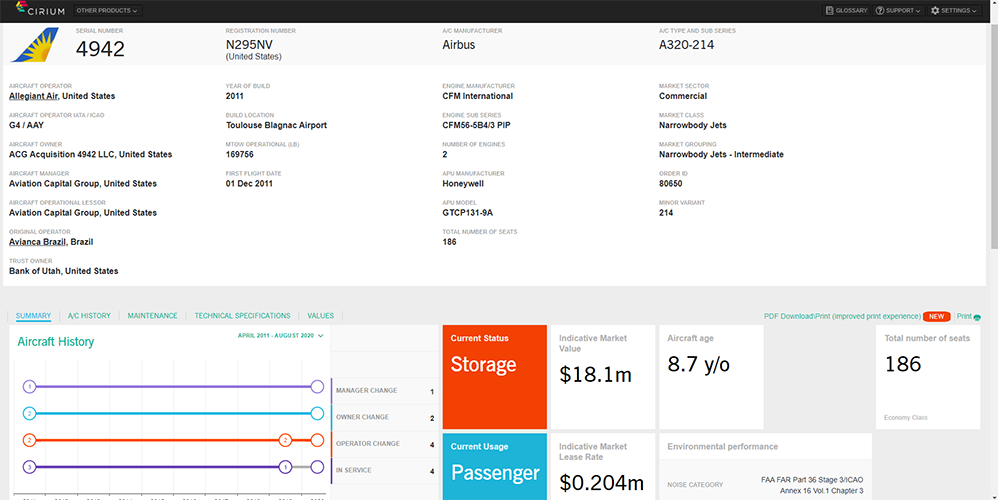Click market grouping Narrowbody Jets - Intermediate
This screenshot has width=998, height=500.
point(721,155)
